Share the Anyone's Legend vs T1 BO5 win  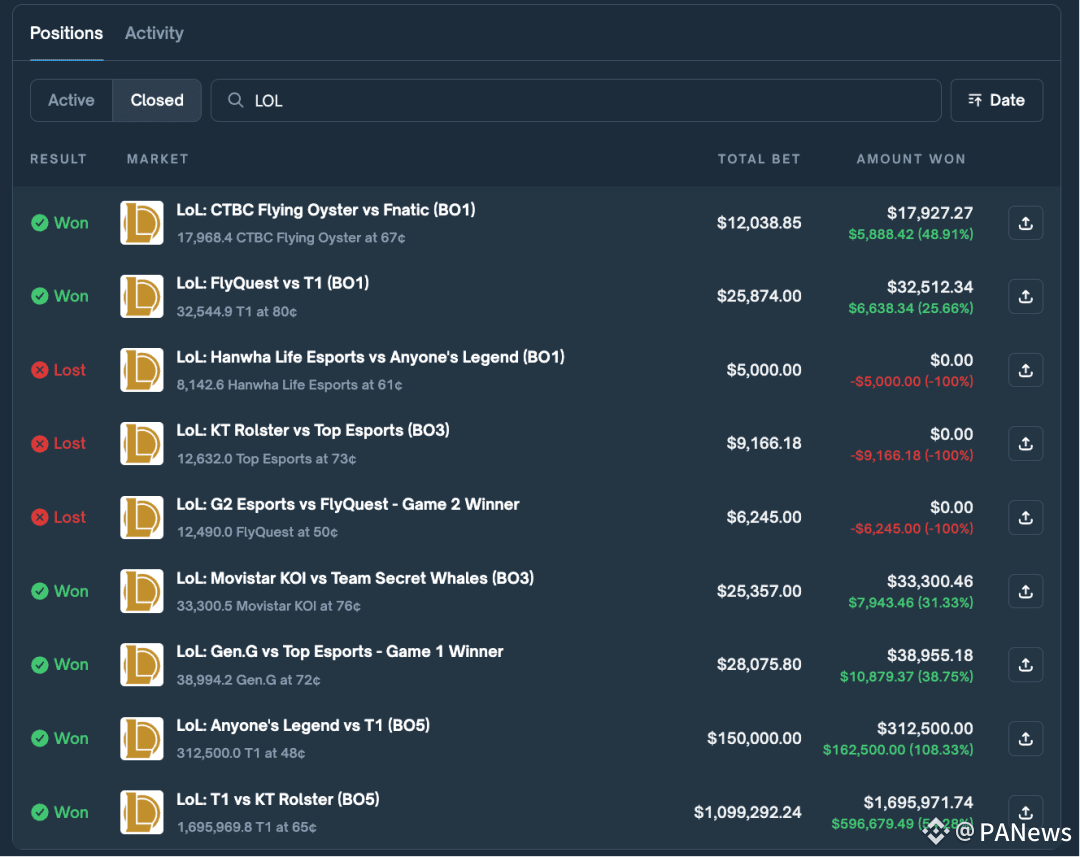(x=1025, y=739)
